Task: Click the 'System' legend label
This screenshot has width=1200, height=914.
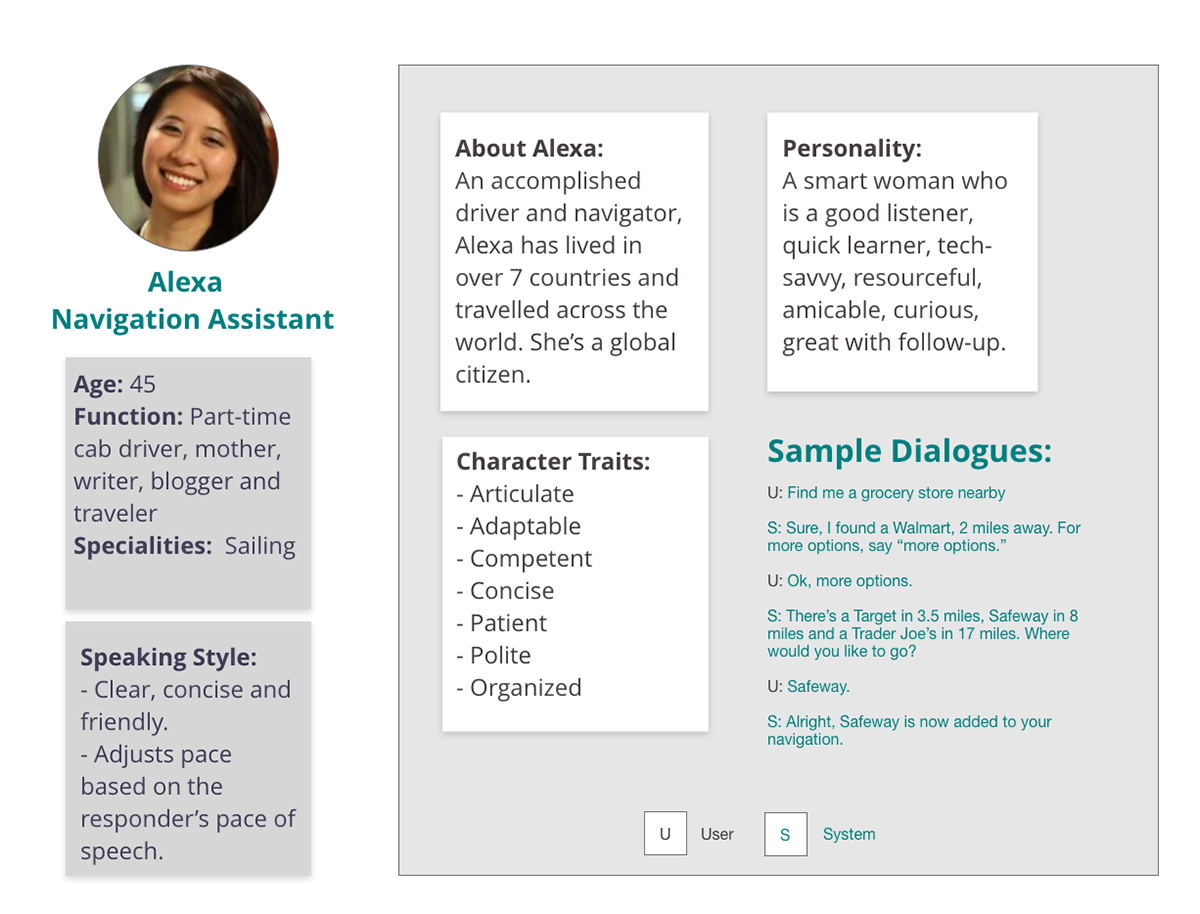Action: (x=849, y=834)
